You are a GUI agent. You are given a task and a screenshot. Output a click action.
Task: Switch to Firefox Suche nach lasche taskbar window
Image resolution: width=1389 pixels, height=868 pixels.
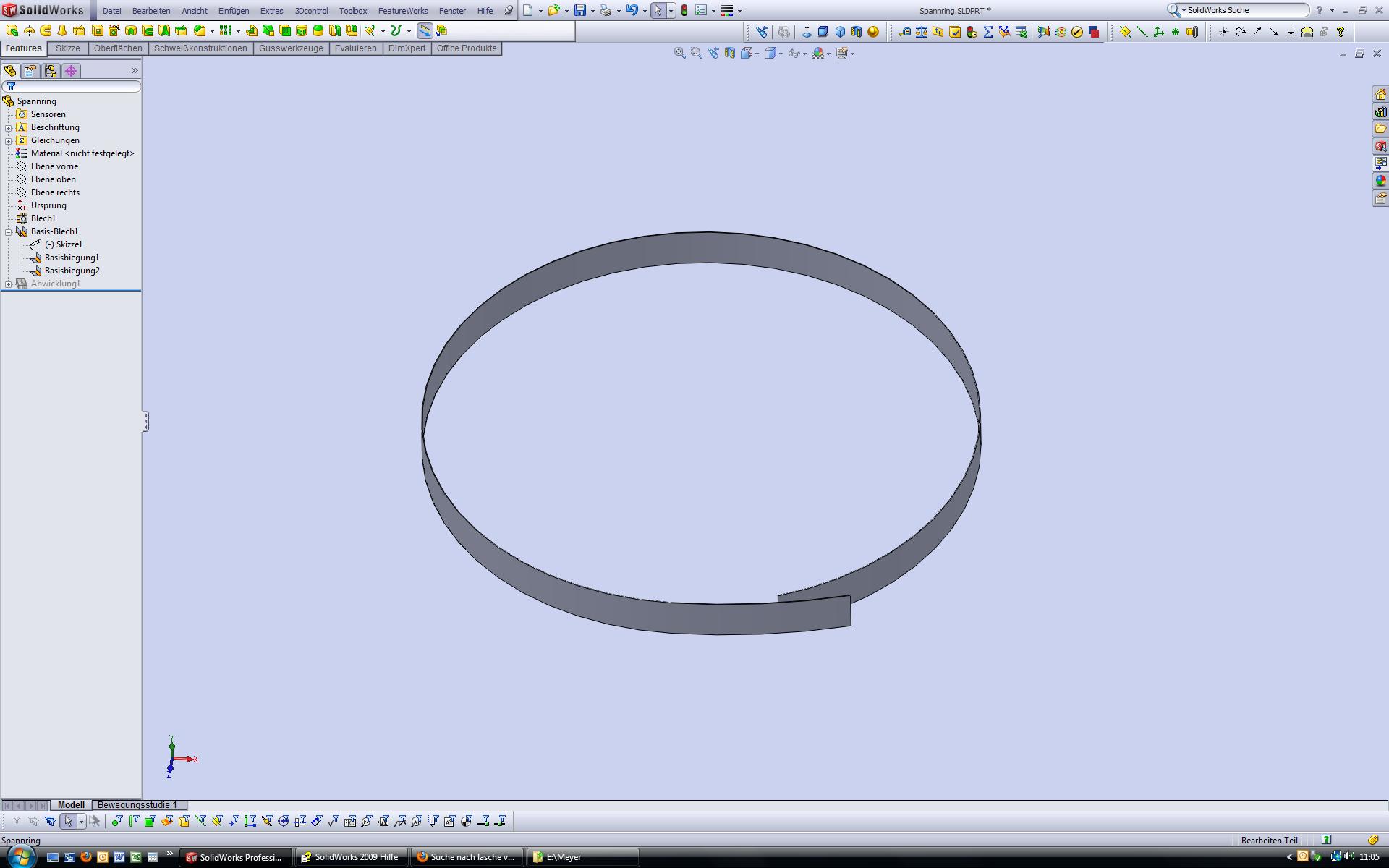tap(467, 857)
